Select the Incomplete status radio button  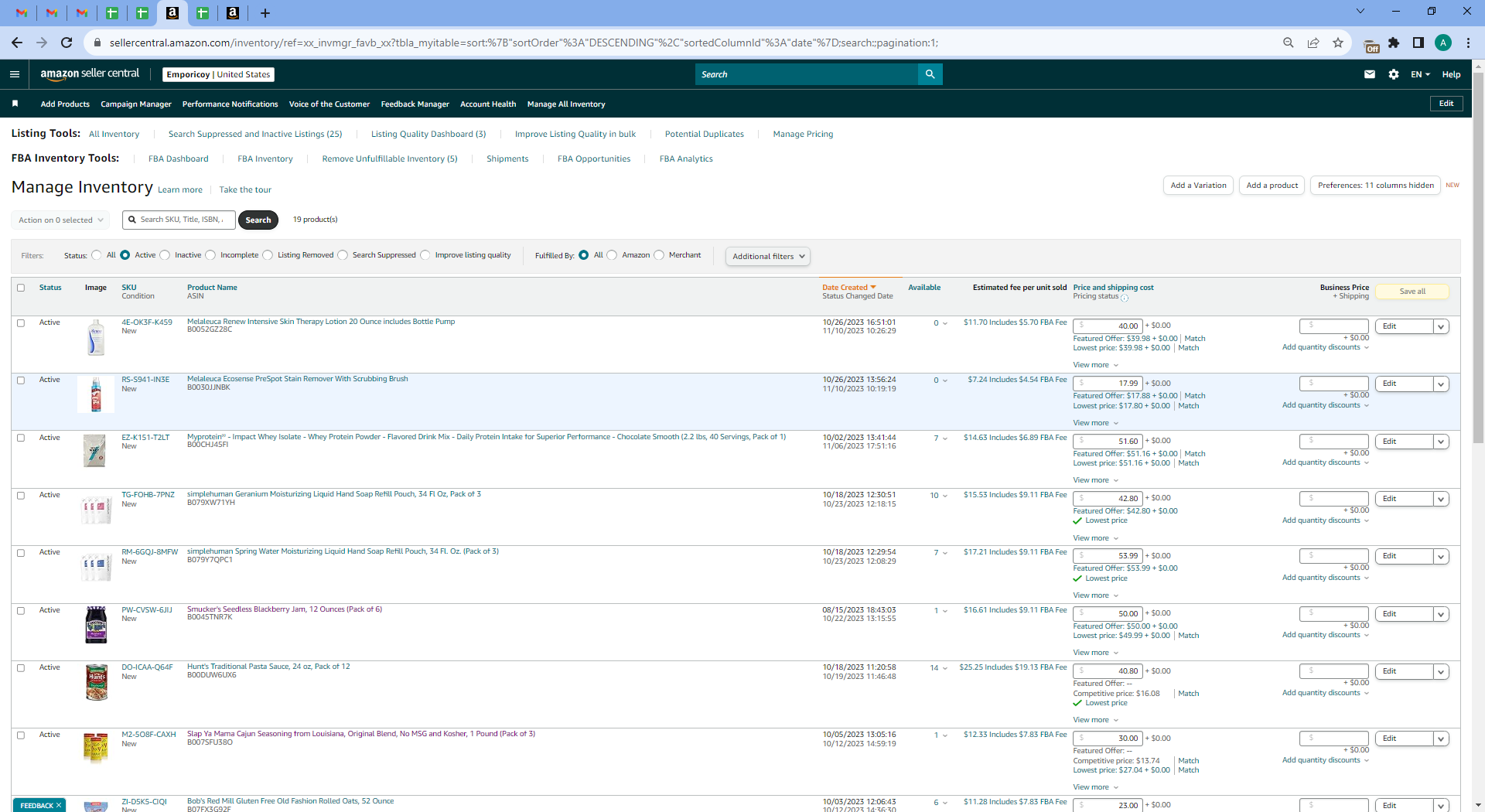click(x=210, y=255)
